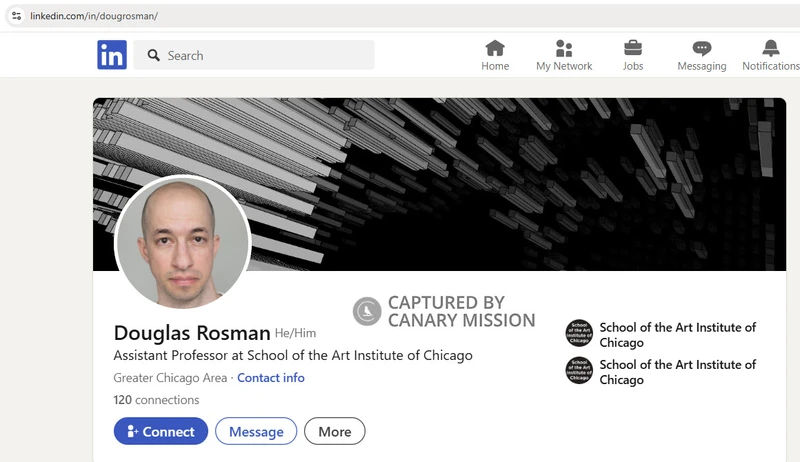Click the search magnifier icon
Viewport: 800px width, 462px height.
point(154,56)
